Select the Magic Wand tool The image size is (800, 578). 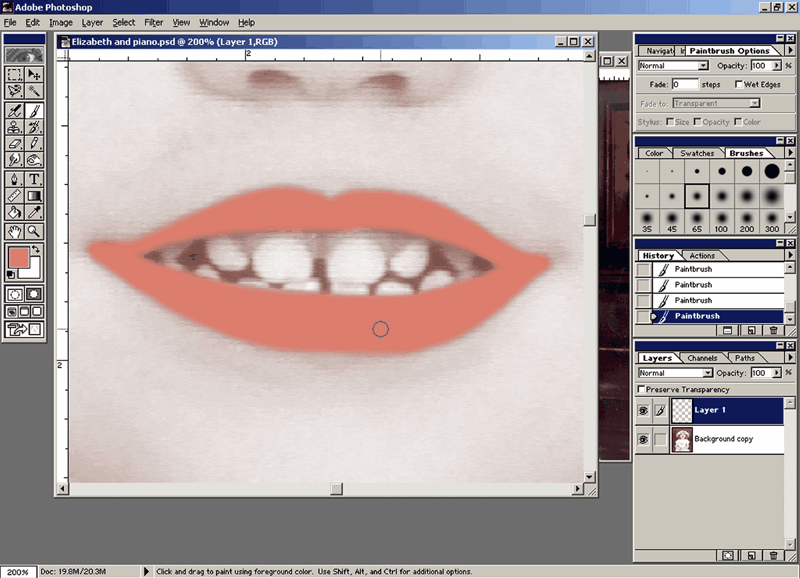point(34,91)
